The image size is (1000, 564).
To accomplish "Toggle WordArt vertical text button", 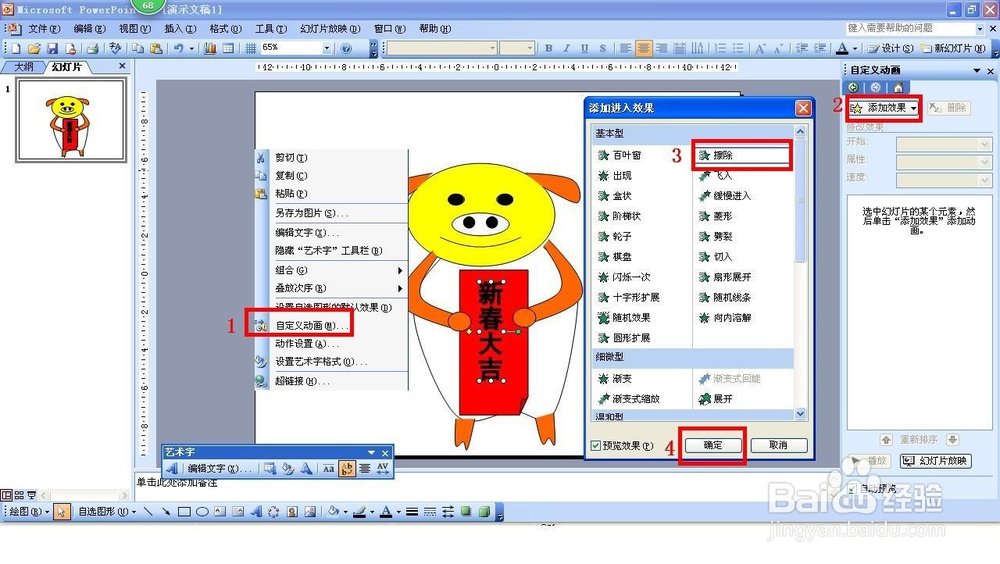I will (x=347, y=469).
